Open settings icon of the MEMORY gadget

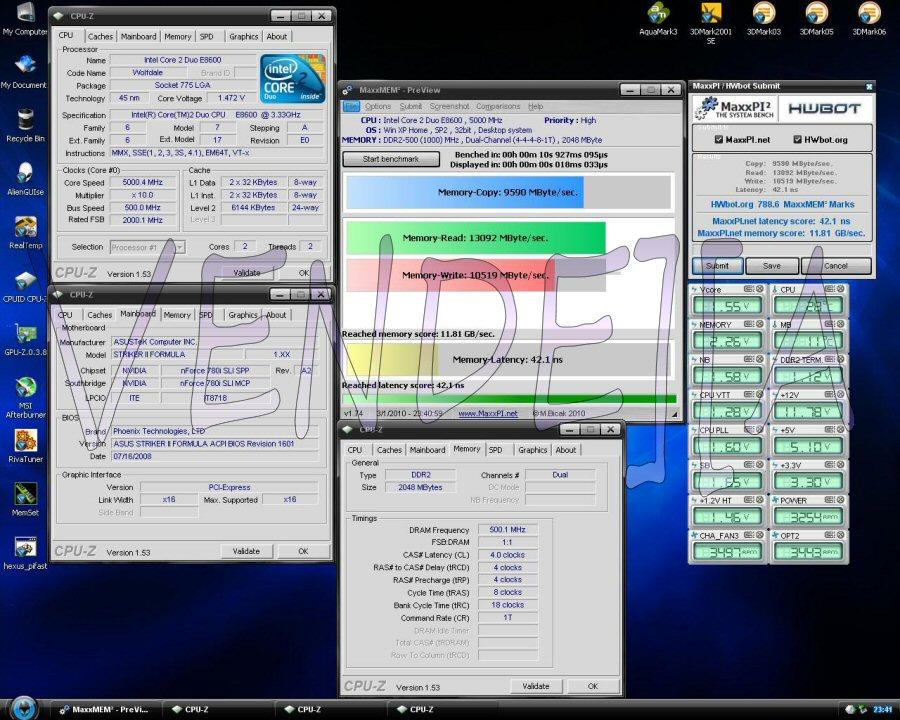pyautogui.click(x=748, y=324)
